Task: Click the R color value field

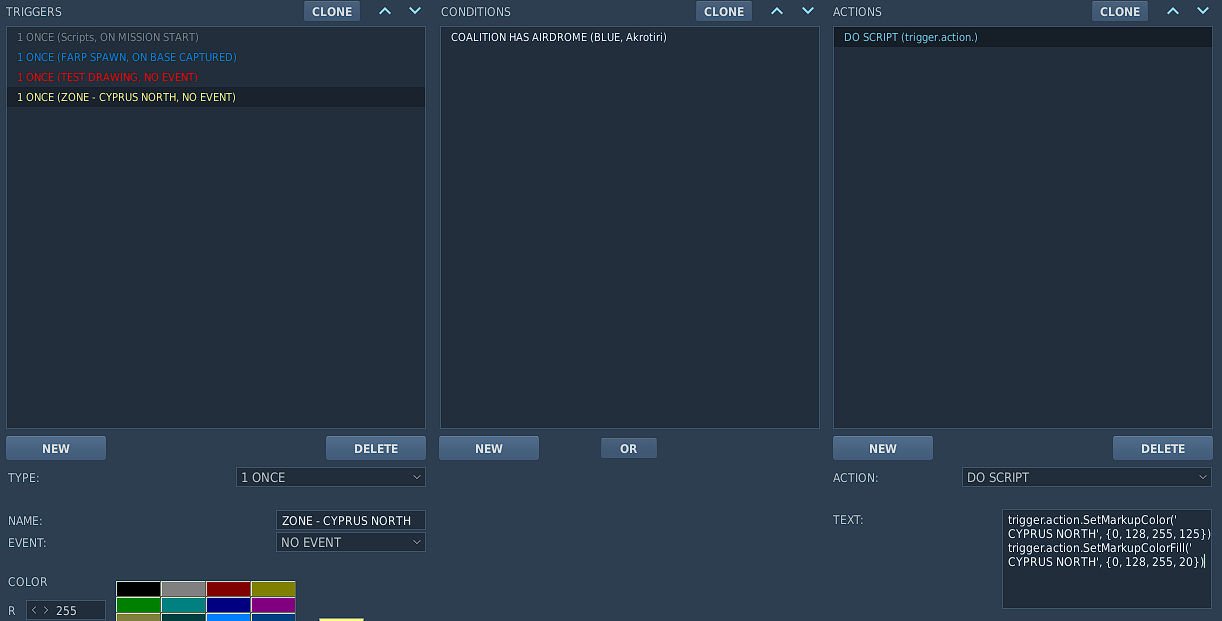Action: 66,610
